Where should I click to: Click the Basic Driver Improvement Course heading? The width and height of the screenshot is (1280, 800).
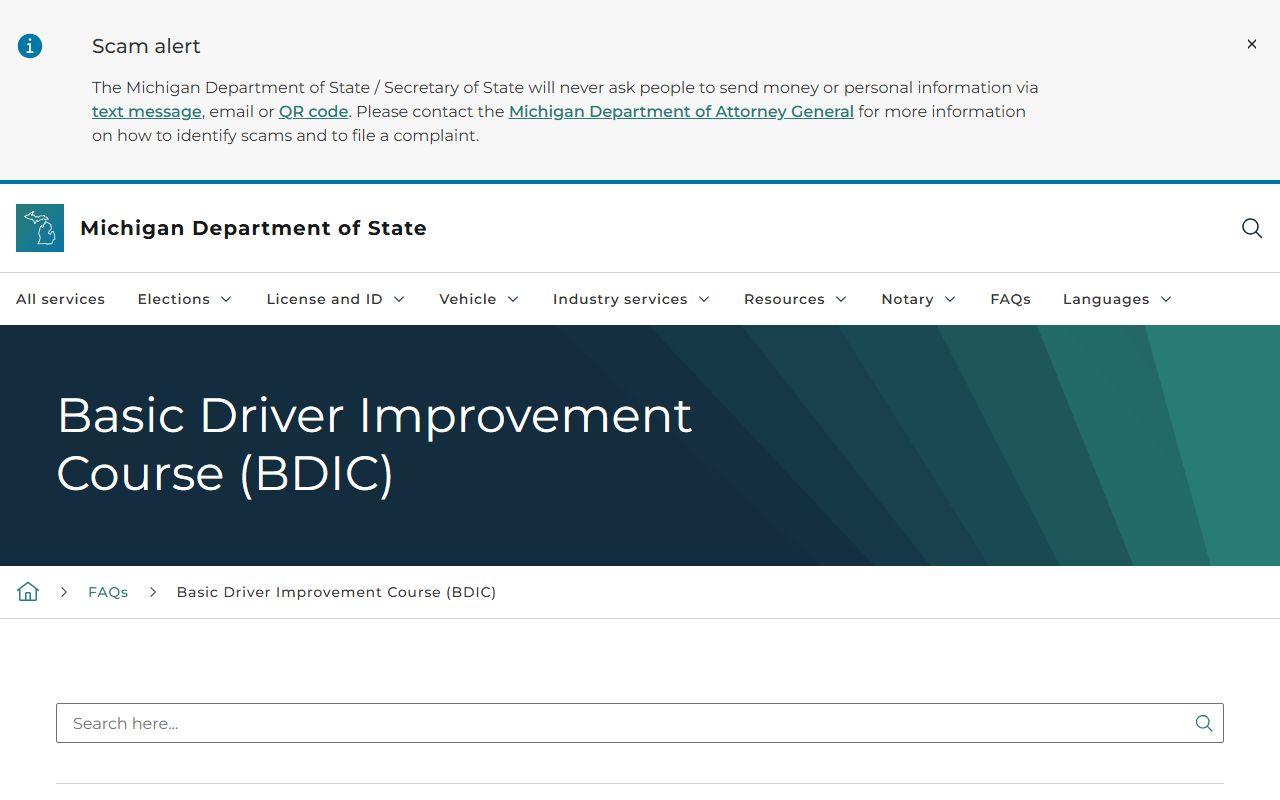click(x=374, y=444)
